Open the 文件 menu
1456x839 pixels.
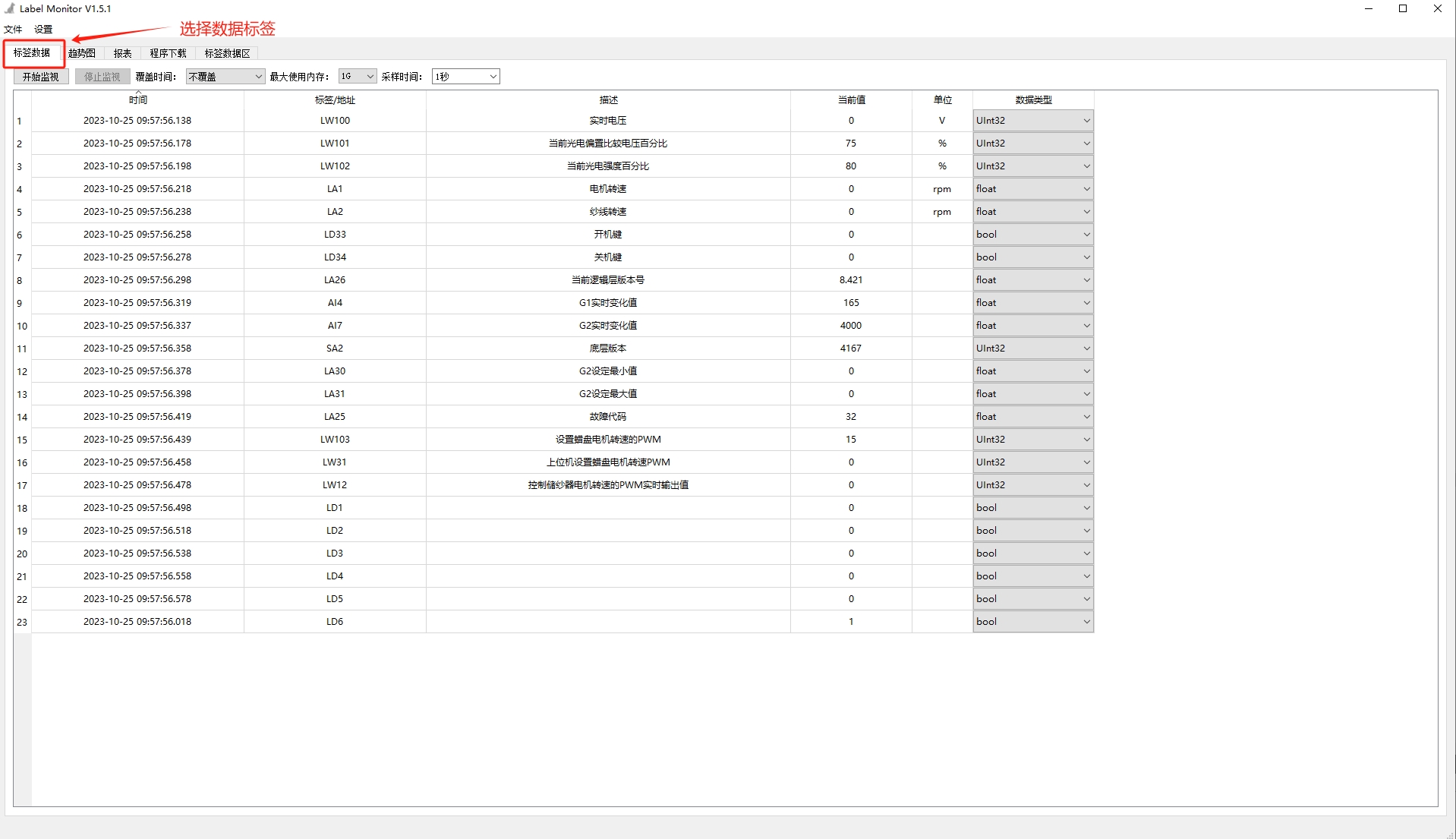(x=13, y=30)
